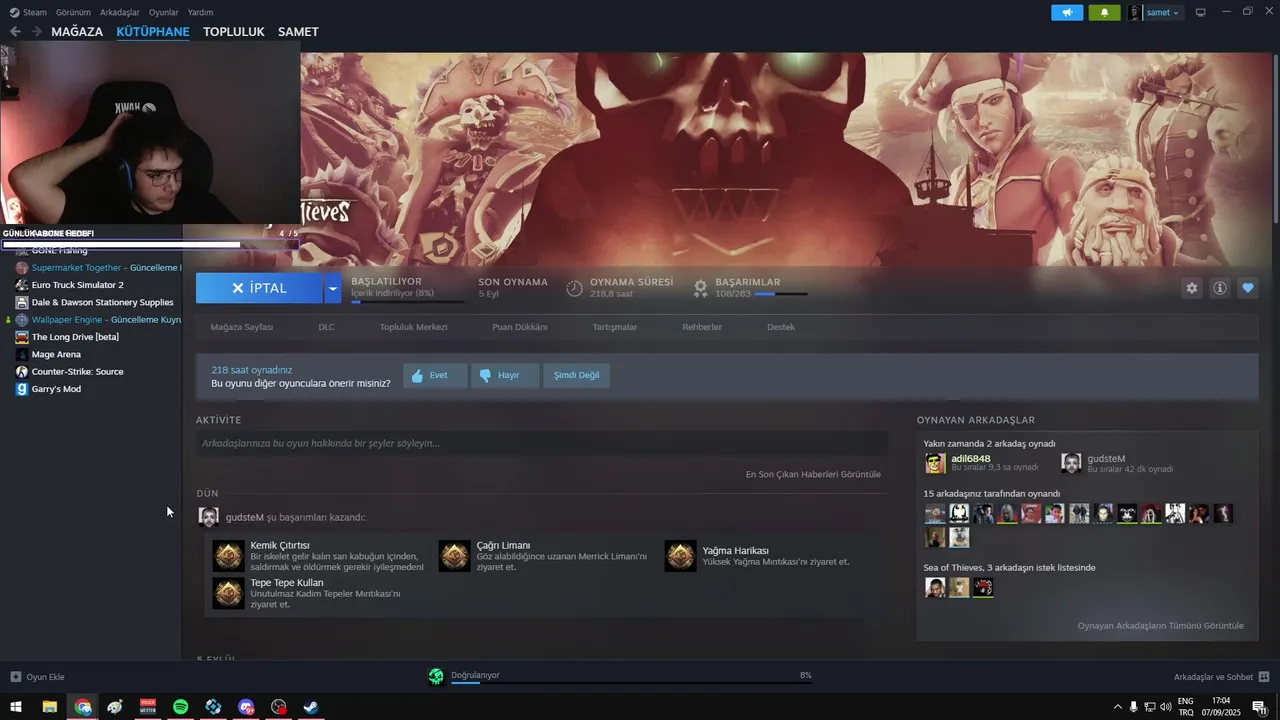The height and width of the screenshot is (720, 1280).
Task: Open the Görünüm menu
Action: 73,13
